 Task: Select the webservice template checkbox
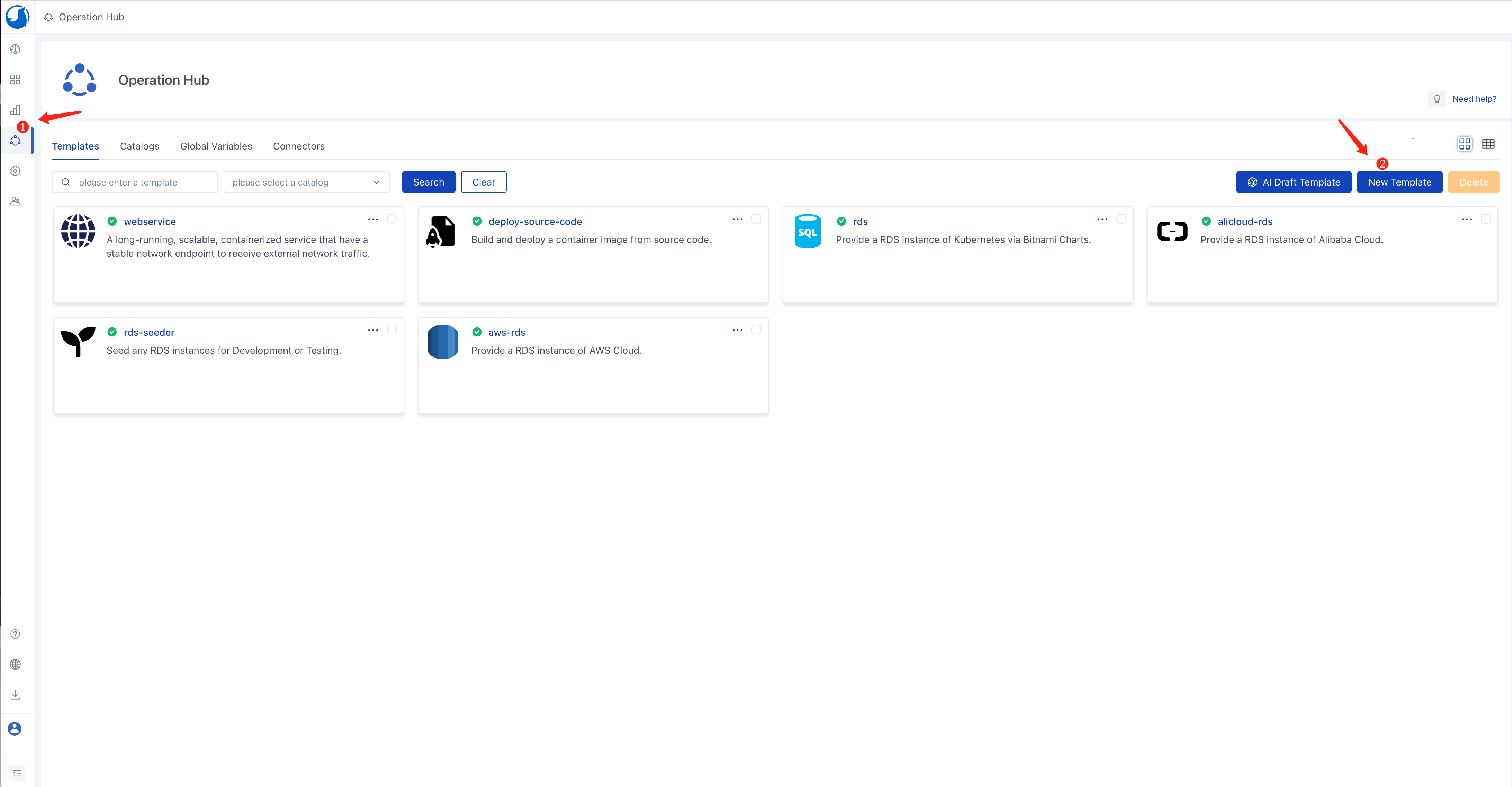click(x=391, y=219)
